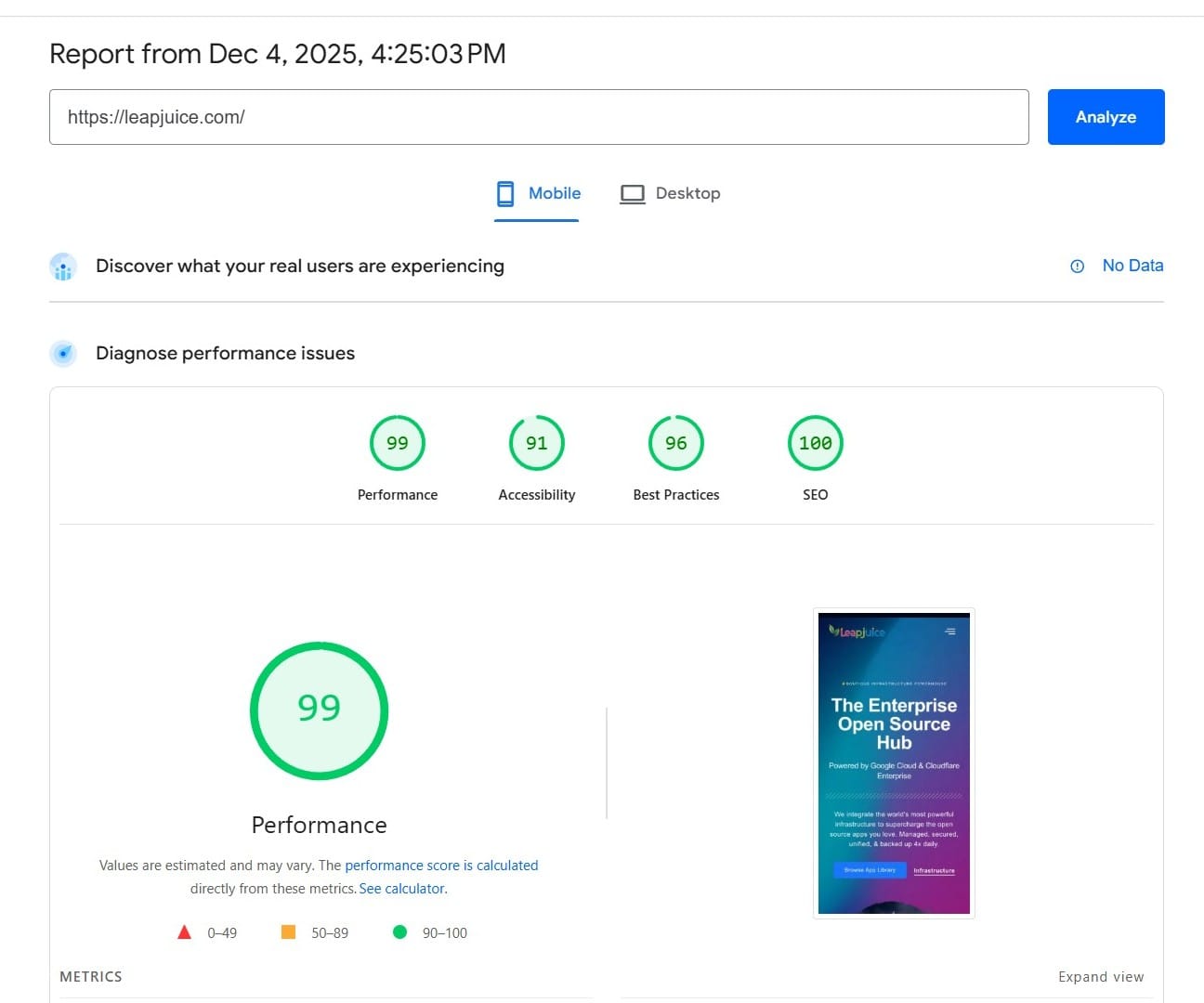This screenshot has width=1204, height=1003.
Task: Open the No Data link
Action: point(1132,266)
